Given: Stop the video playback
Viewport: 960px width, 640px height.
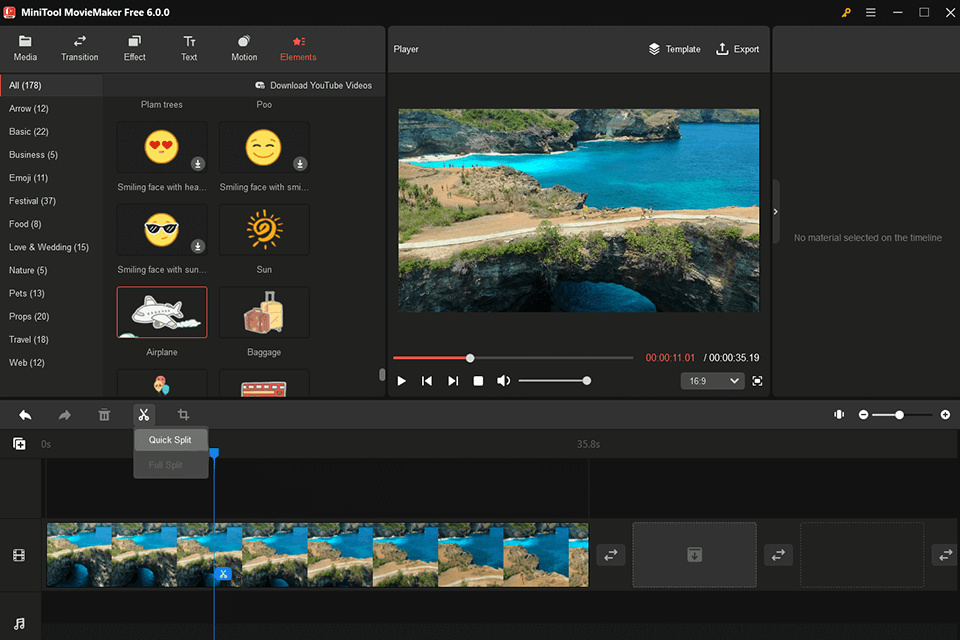Looking at the screenshot, I should pos(478,381).
